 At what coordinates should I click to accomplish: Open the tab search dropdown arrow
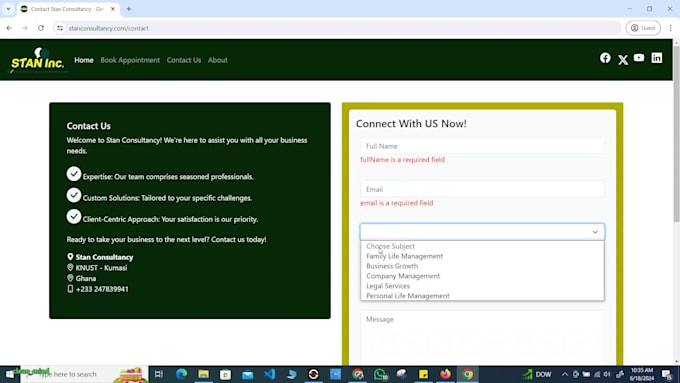8,9
